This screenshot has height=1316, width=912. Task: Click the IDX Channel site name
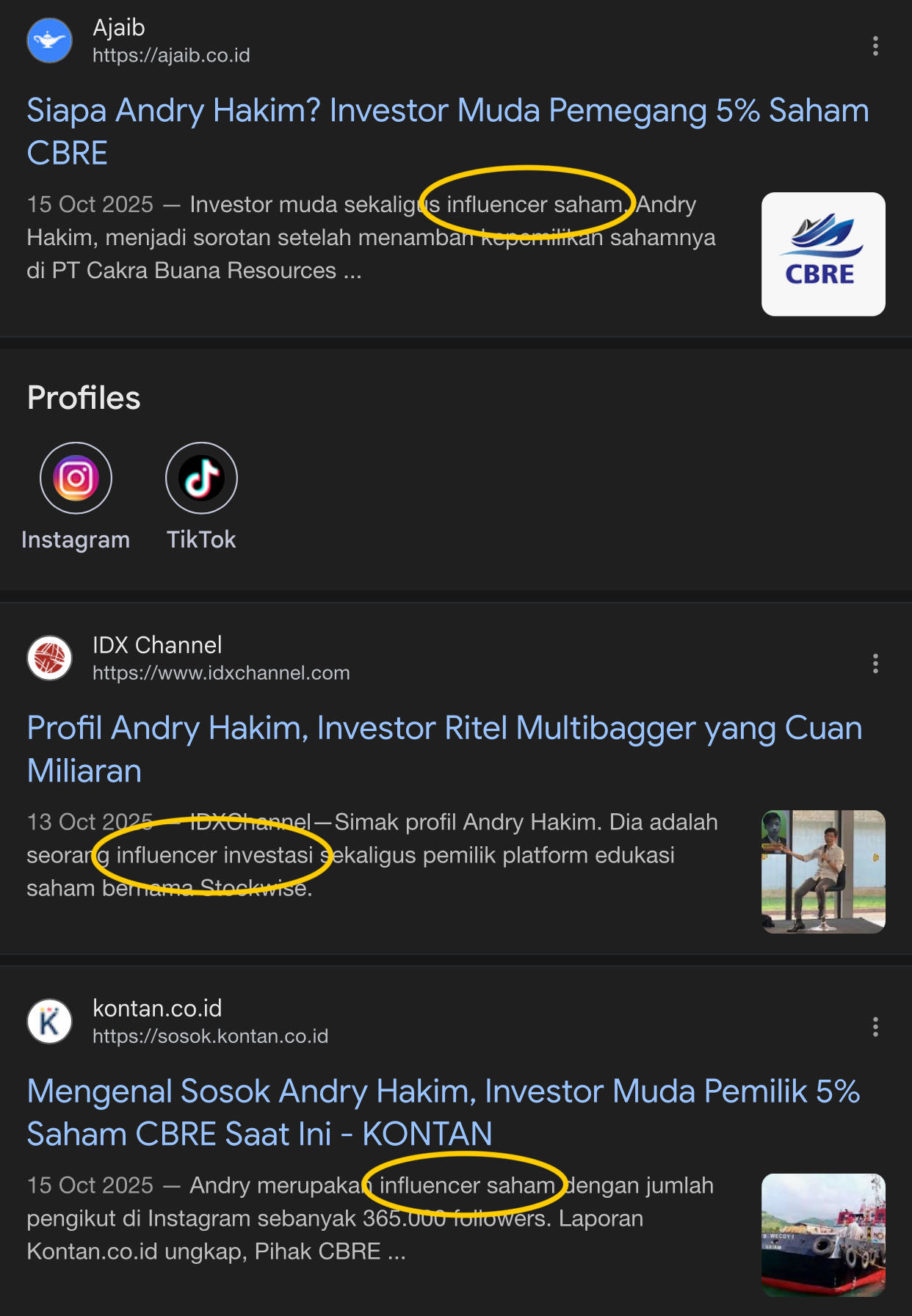tap(157, 645)
